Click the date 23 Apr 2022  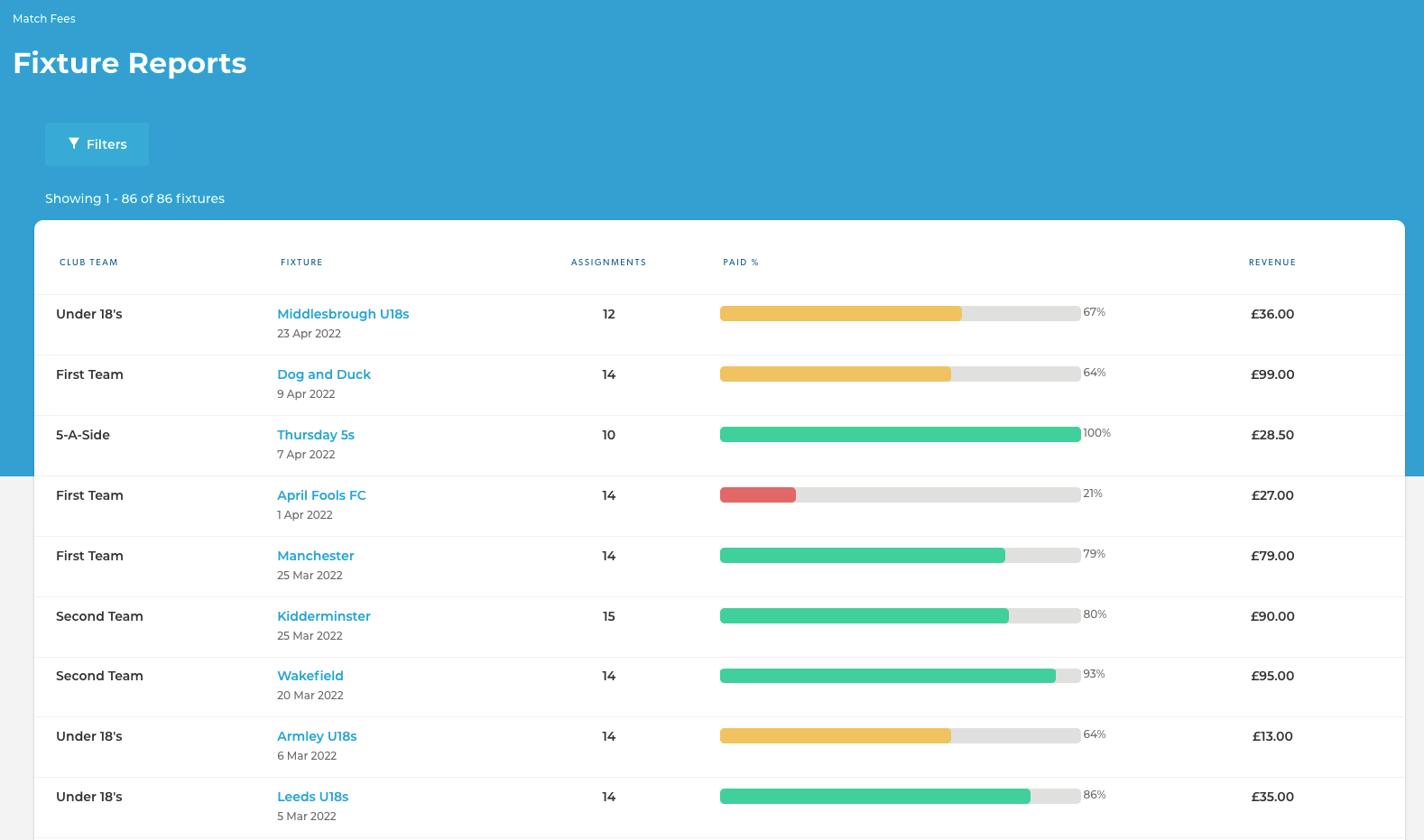[309, 334]
